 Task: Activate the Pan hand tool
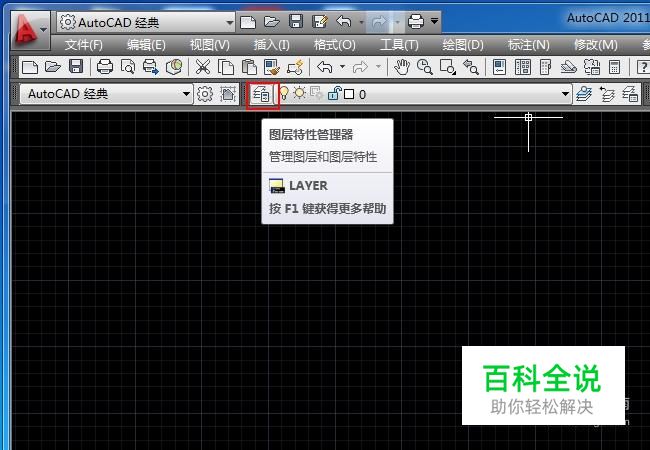point(402,67)
